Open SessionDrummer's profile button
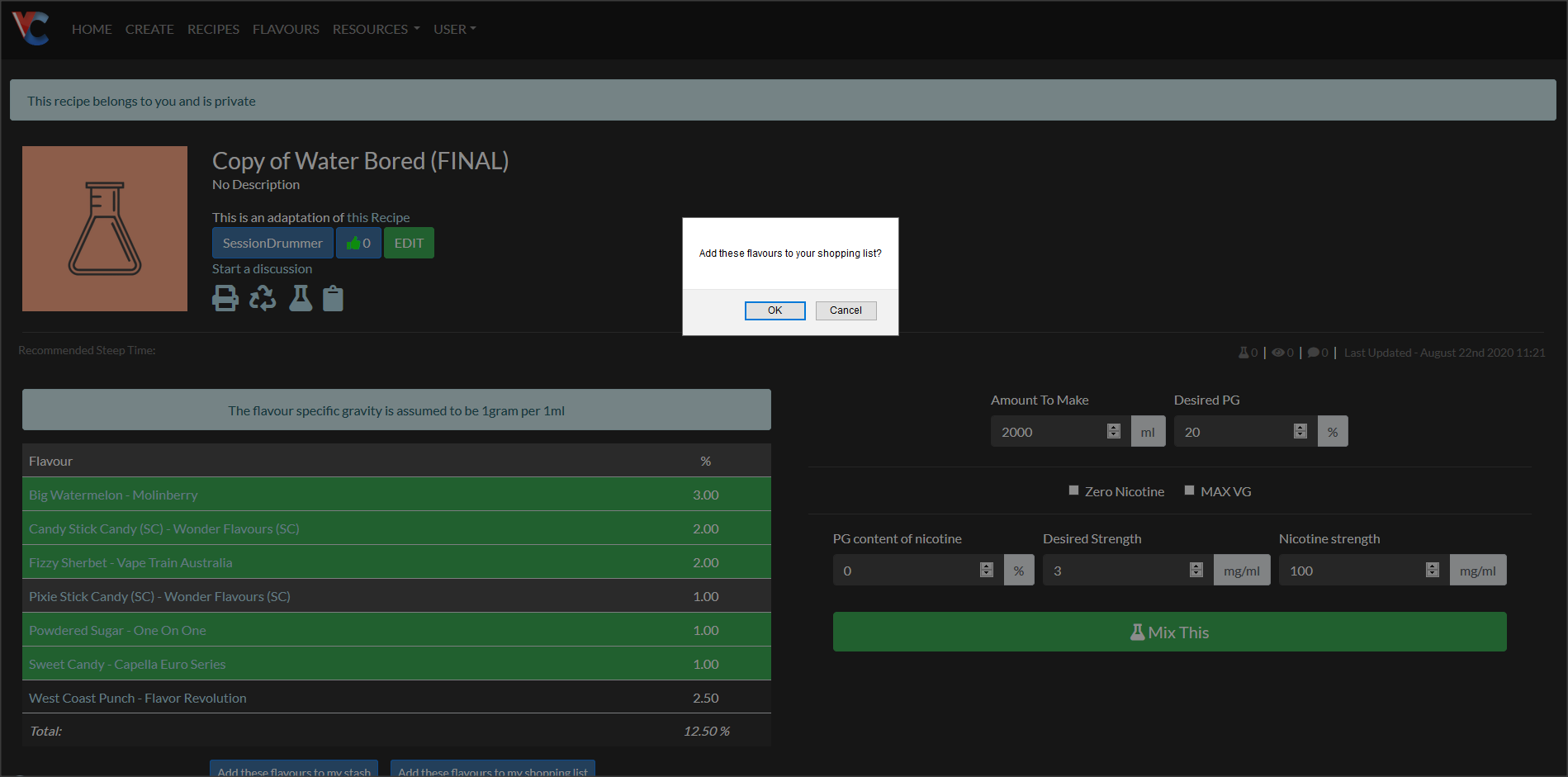 point(272,243)
